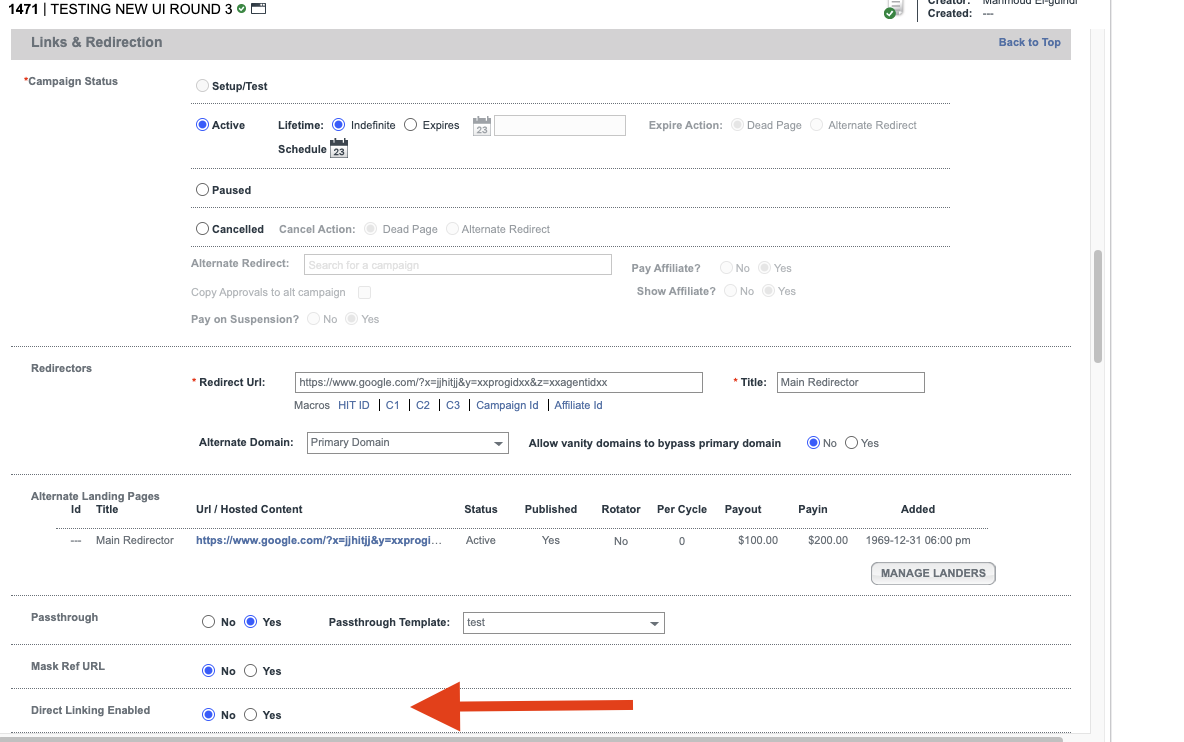
Task: Click the Alternate Redirect campaign search field
Action: click(458, 265)
